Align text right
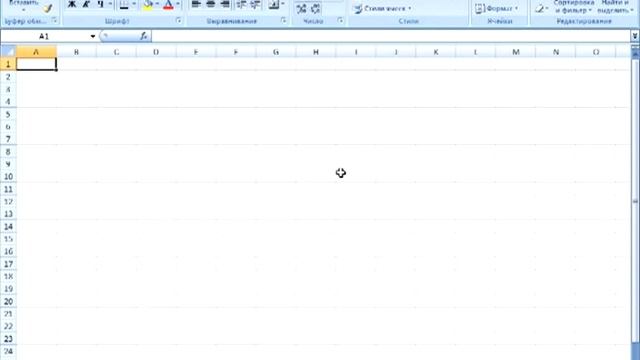640x360 pixels. pyautogui.click(x=225, y=4)
